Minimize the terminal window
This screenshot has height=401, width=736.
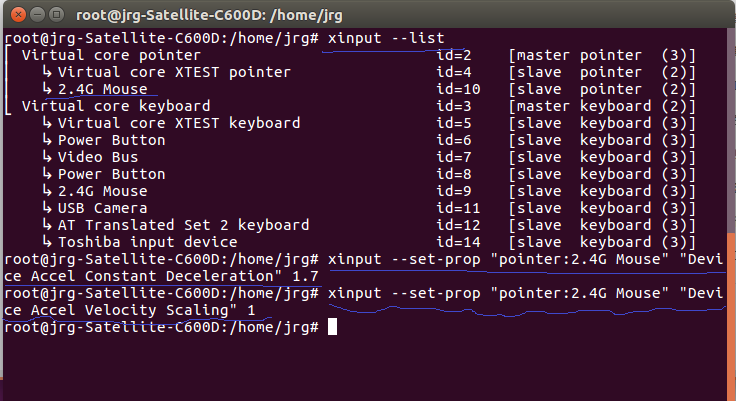[x=37, y=15]
